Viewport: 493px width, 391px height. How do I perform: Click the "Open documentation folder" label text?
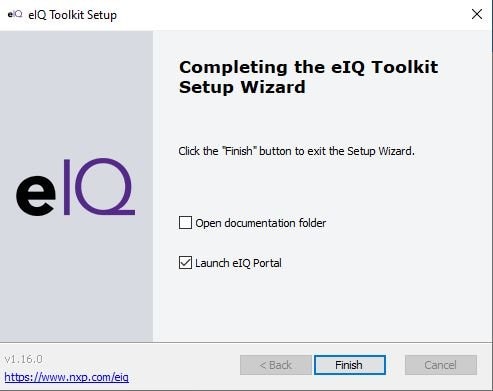tap(261, 223)
